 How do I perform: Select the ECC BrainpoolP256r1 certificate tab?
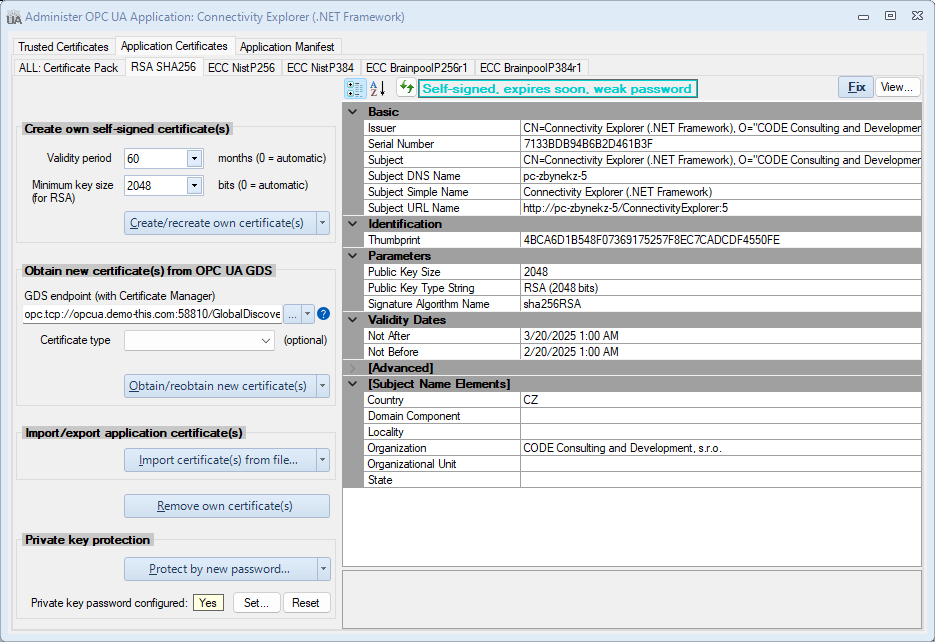click(x=417, y=68)
